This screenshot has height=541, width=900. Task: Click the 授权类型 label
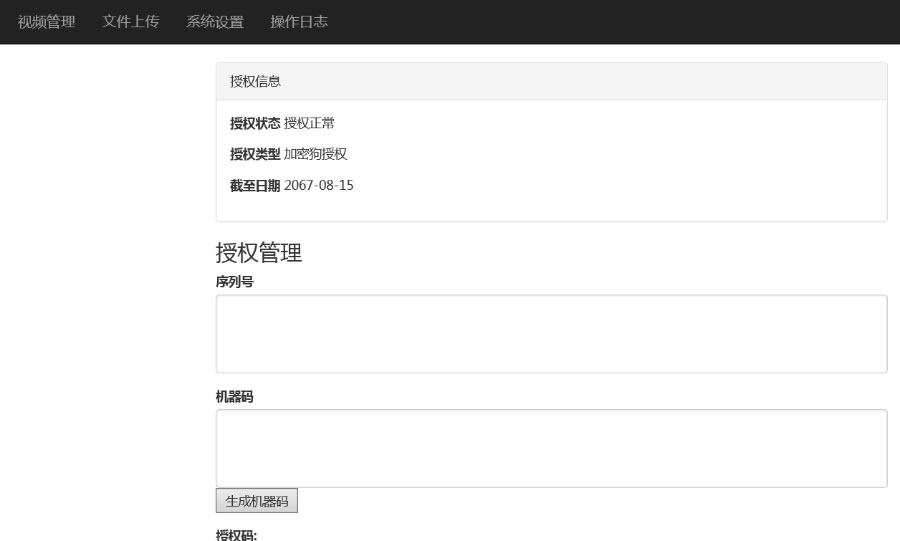pyautogui.click(x=255, y=154)
